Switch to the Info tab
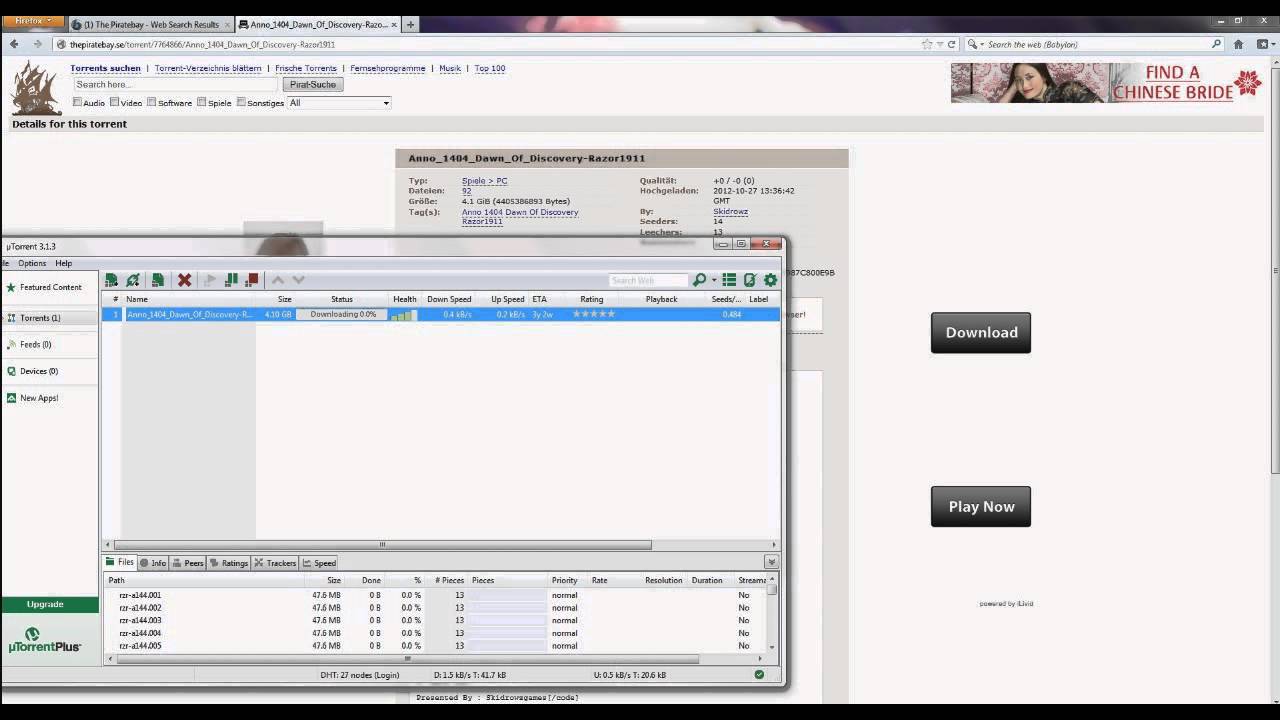This screenshot has height=720, width=1280. click(x=153, y=563)
